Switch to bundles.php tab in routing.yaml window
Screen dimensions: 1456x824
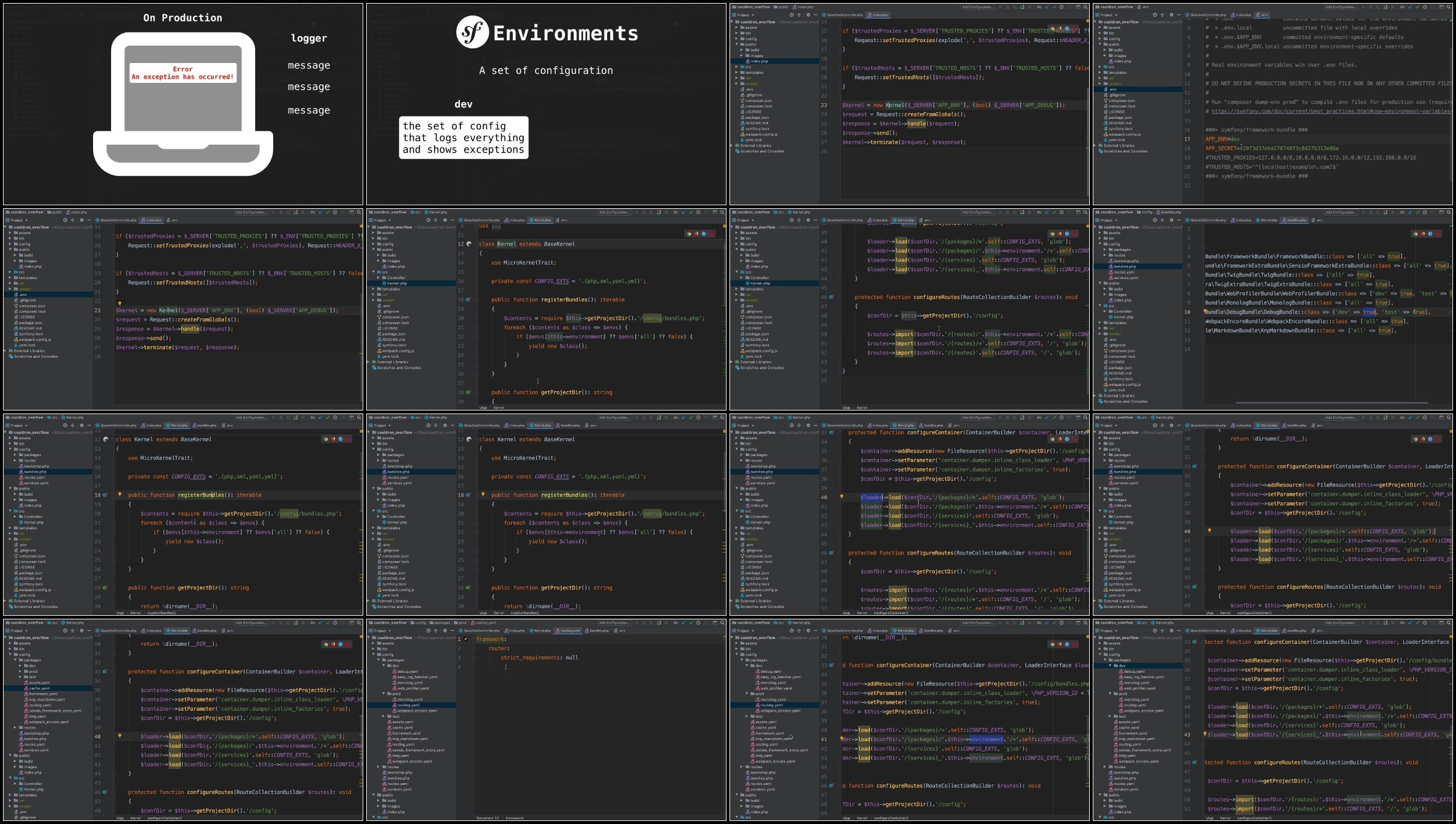598,631
